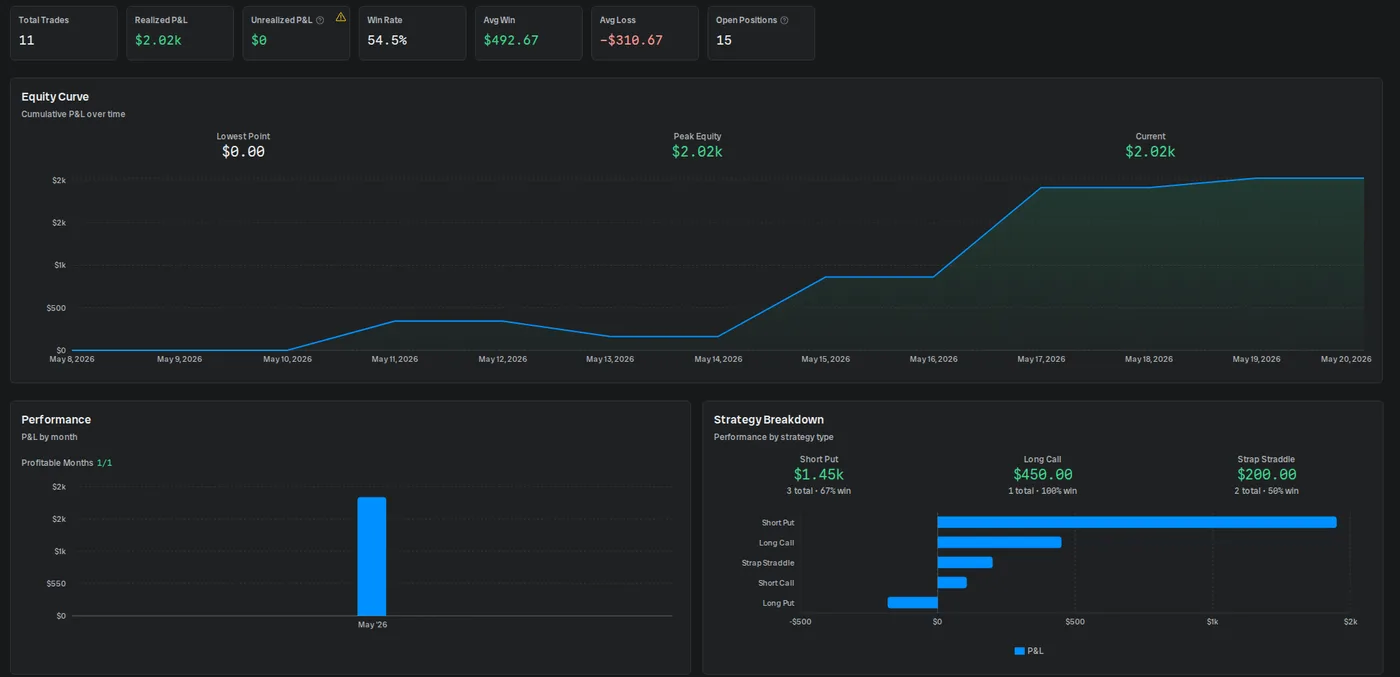Click the -$500 label on strategy chart axis
The image size is (1400, 677).
click(800, 622)
